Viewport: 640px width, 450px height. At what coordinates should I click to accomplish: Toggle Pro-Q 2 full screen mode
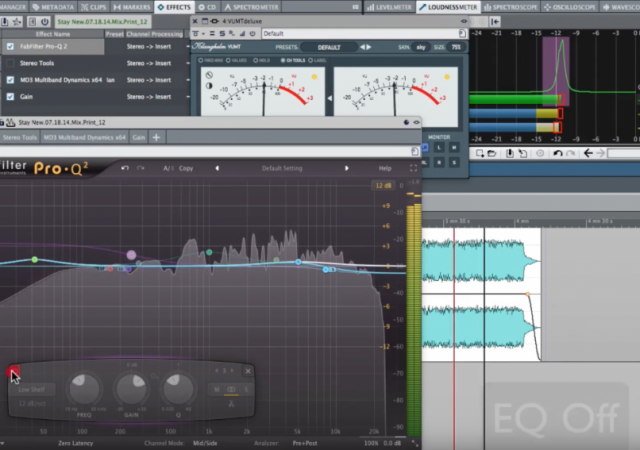coord(413,168)
